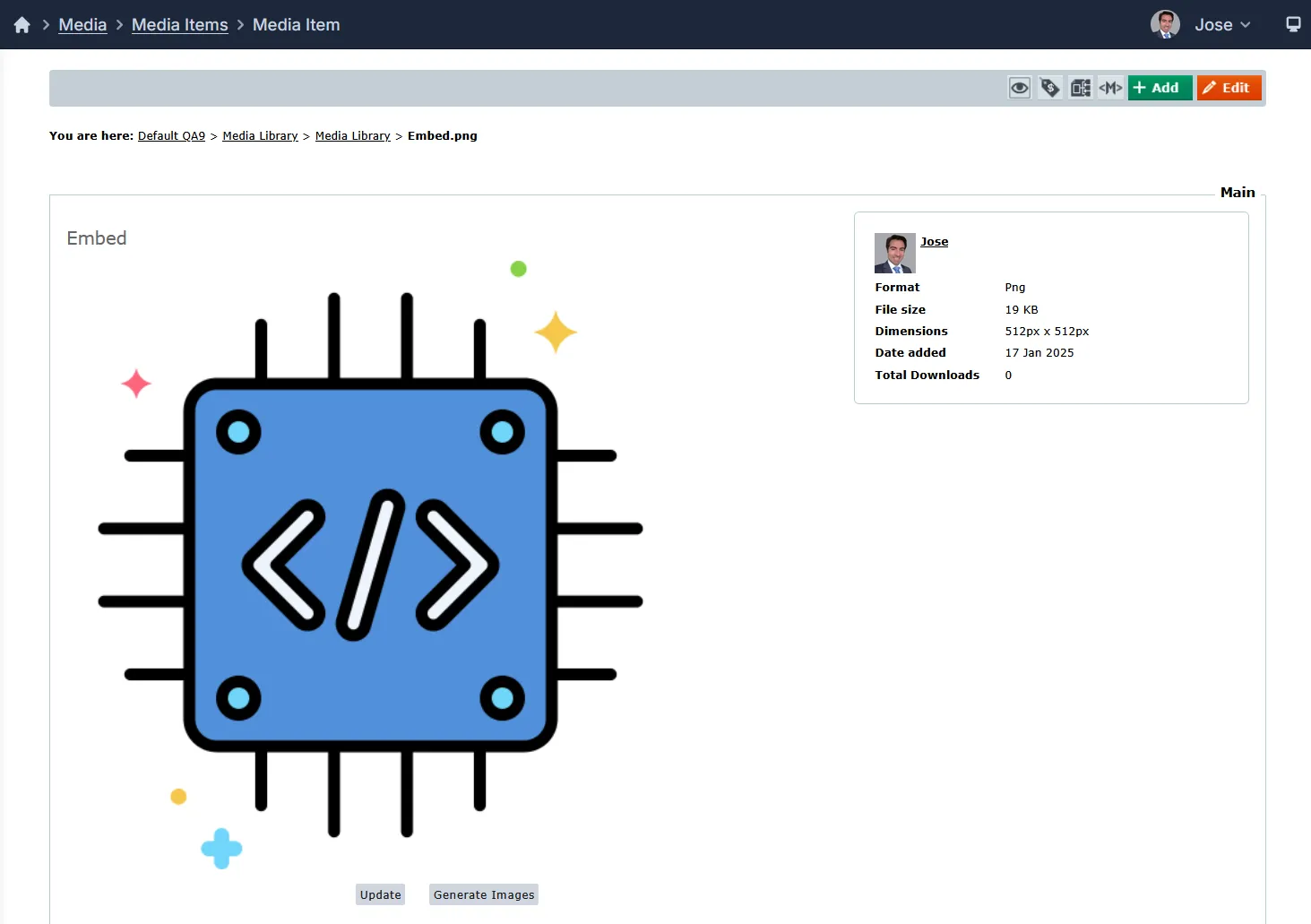Click the green Add button
The height and width of the screenshot is (924, 1311).
point(1159,88)
